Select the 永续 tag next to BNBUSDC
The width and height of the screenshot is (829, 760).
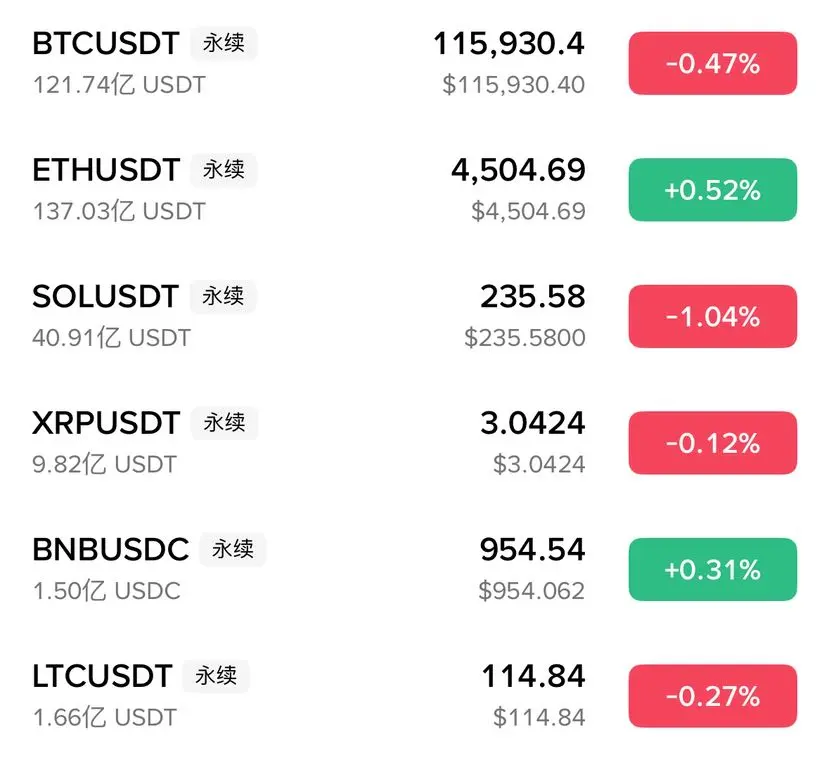[x=233, y=550]
